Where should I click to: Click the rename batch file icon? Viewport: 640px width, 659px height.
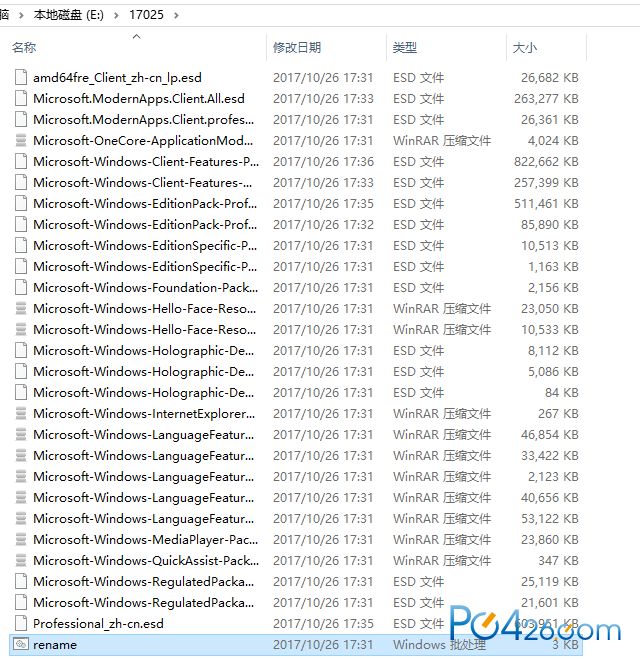pyautogui.click(x=21, y=644)
